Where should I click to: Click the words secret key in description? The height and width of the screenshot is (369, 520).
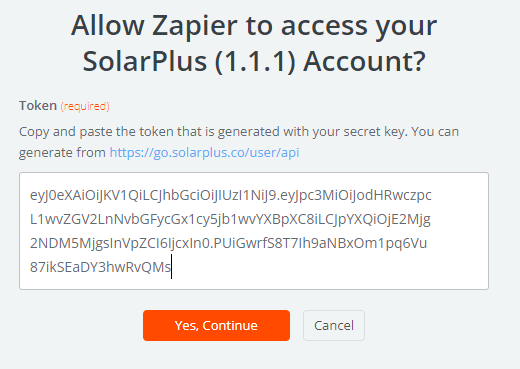pyautogui.click(x=375, y=132)
